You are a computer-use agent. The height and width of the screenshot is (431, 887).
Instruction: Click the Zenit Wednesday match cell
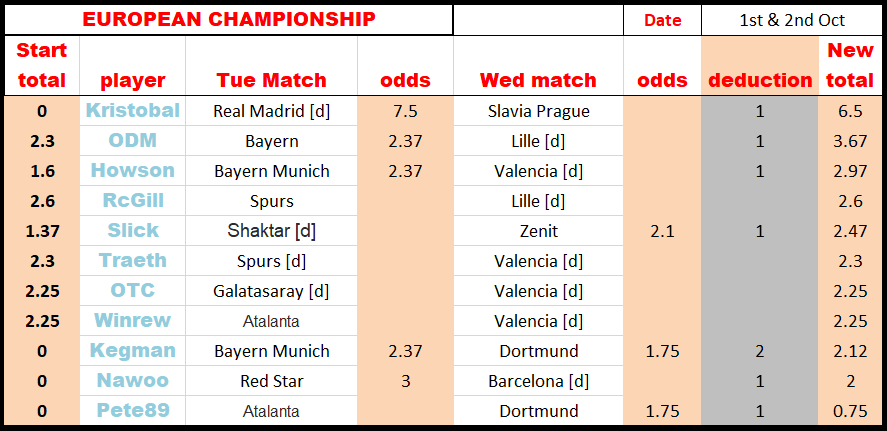(538, 230)
